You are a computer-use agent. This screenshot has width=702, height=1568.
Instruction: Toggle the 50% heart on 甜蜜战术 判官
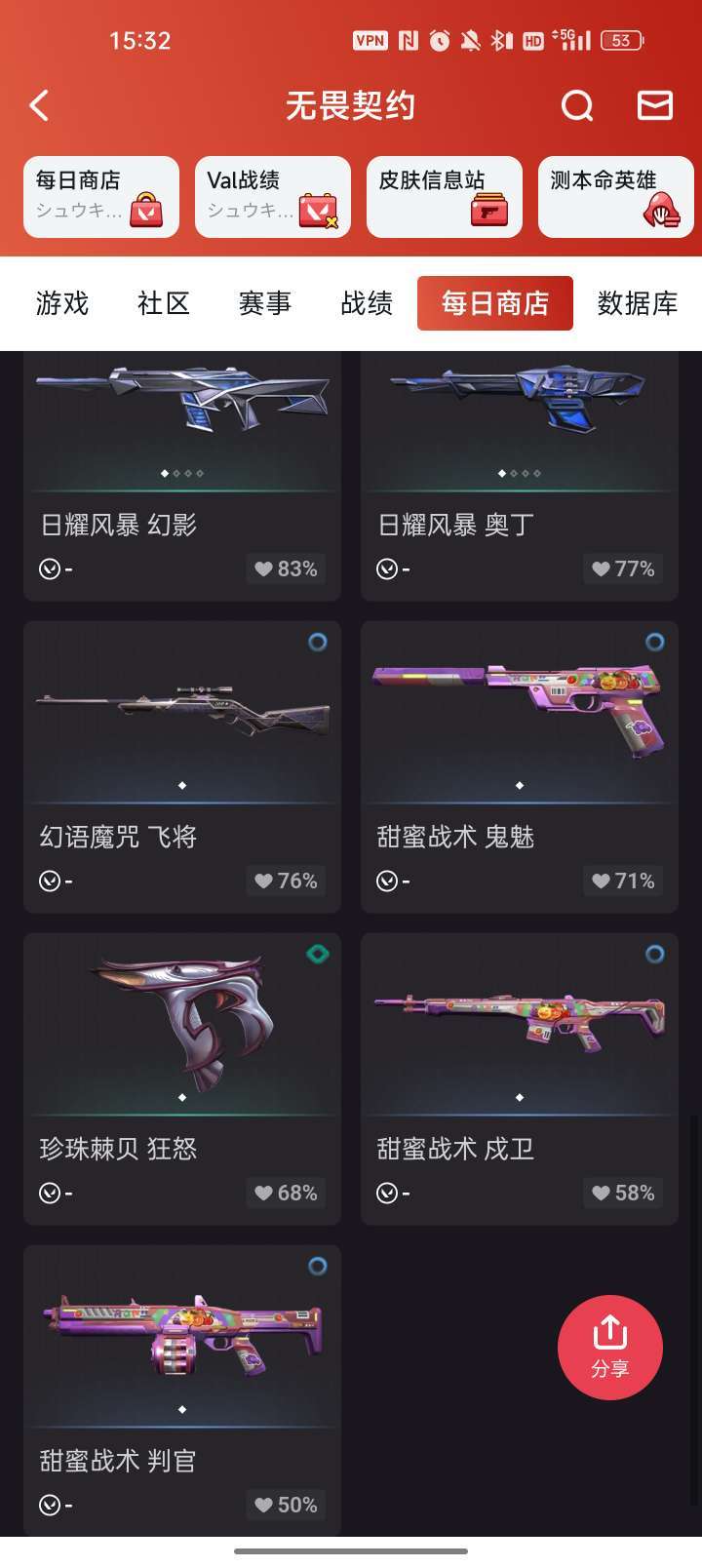(x=287, y=1505)
